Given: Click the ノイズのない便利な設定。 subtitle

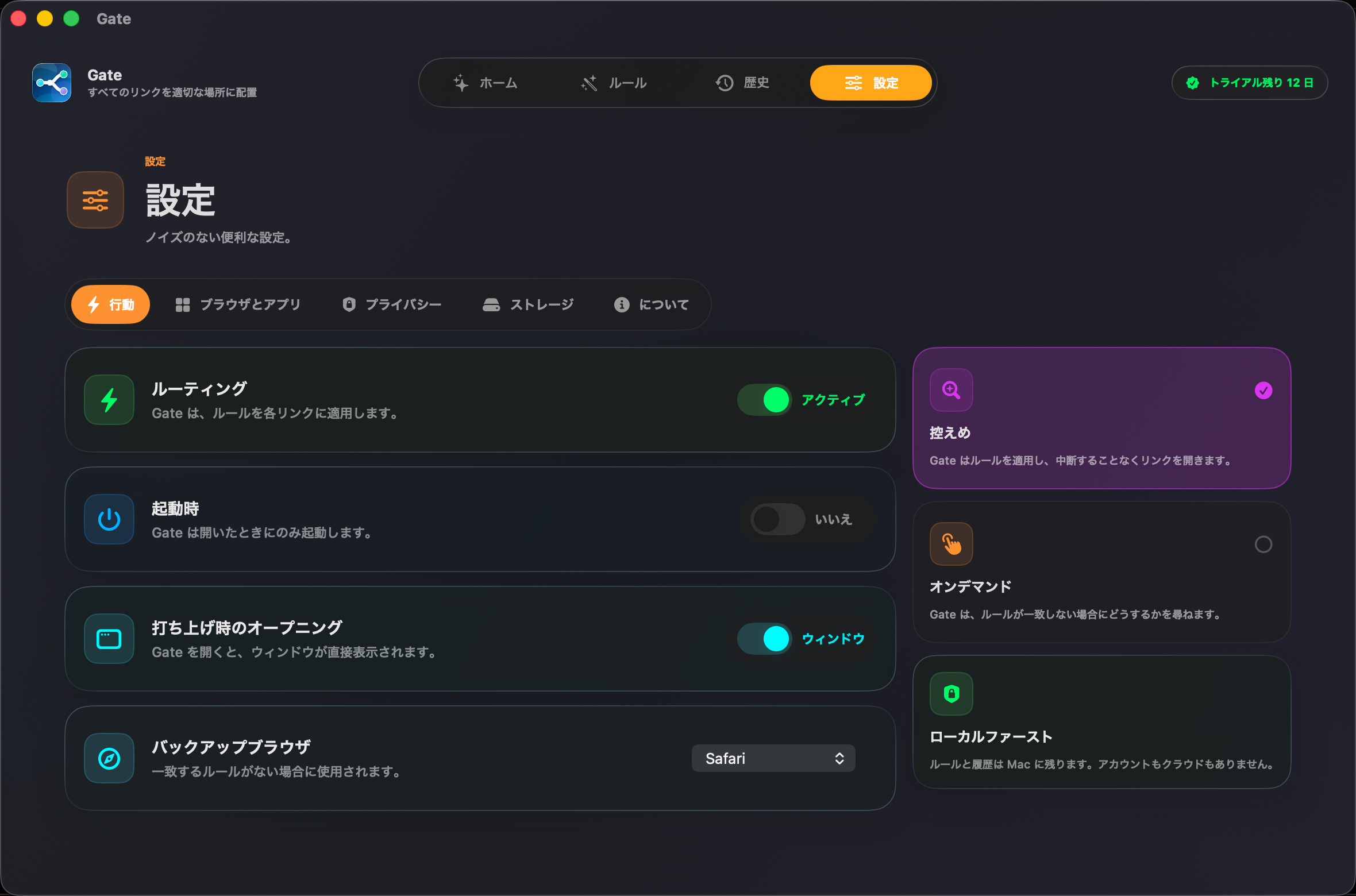Looking at the screenshot, I should pos(218,237).
